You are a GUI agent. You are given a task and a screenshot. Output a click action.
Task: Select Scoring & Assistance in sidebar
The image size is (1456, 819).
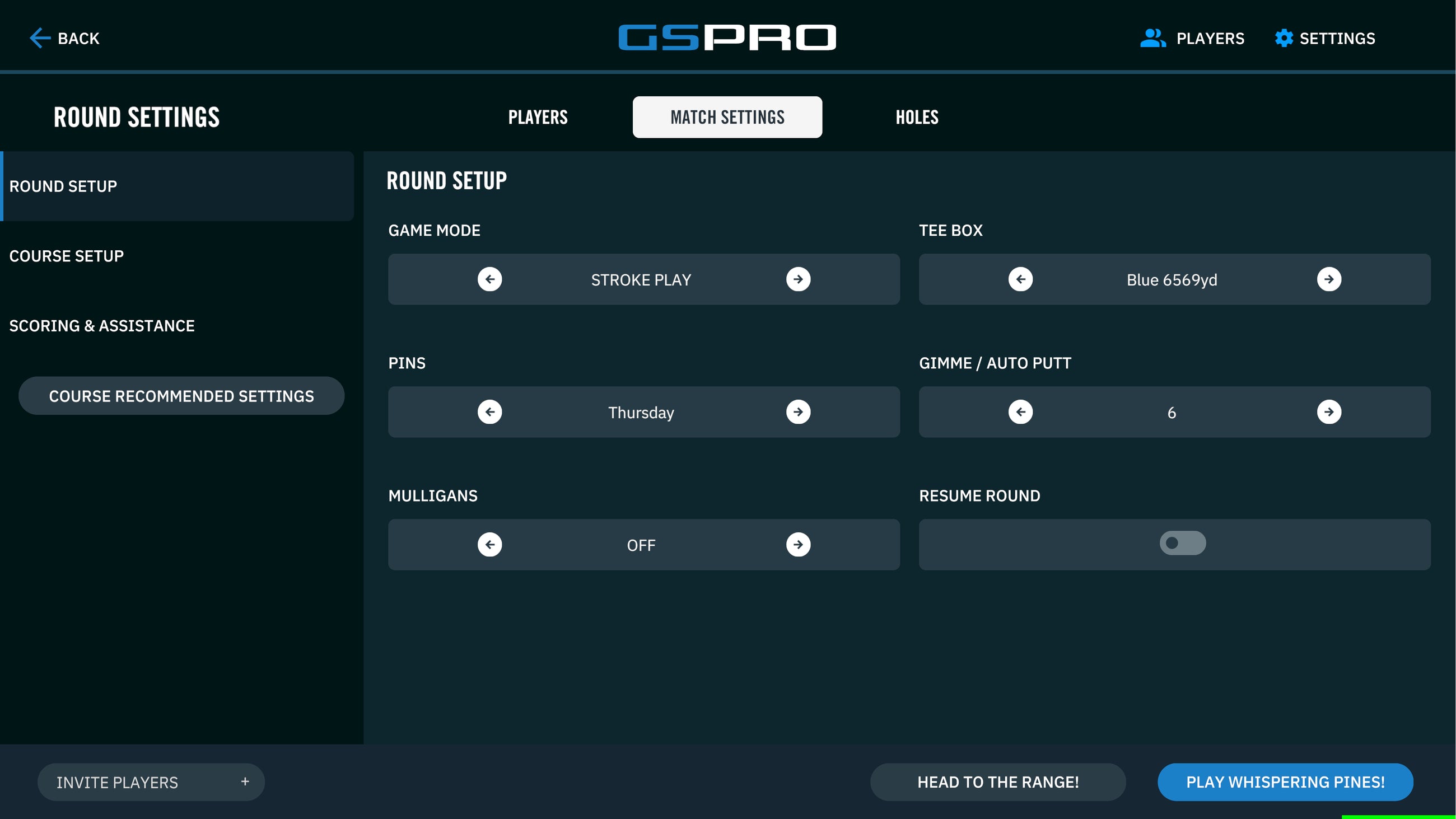click(x=101, y=326)
